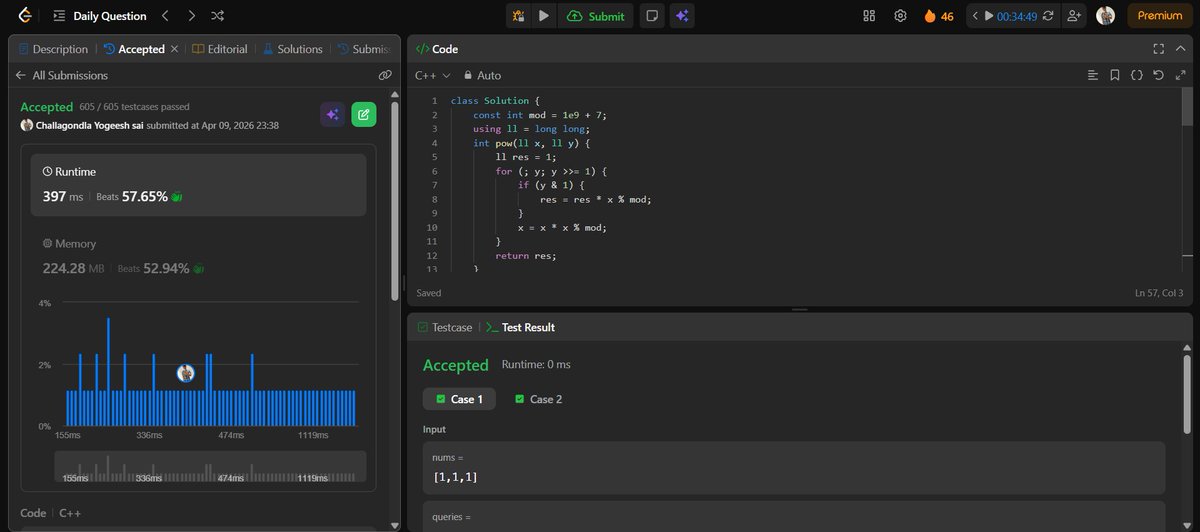This screenshot has height=532, width=1200.
Task: Collapse the Code panel chevron
Action: coord(1181,49)
